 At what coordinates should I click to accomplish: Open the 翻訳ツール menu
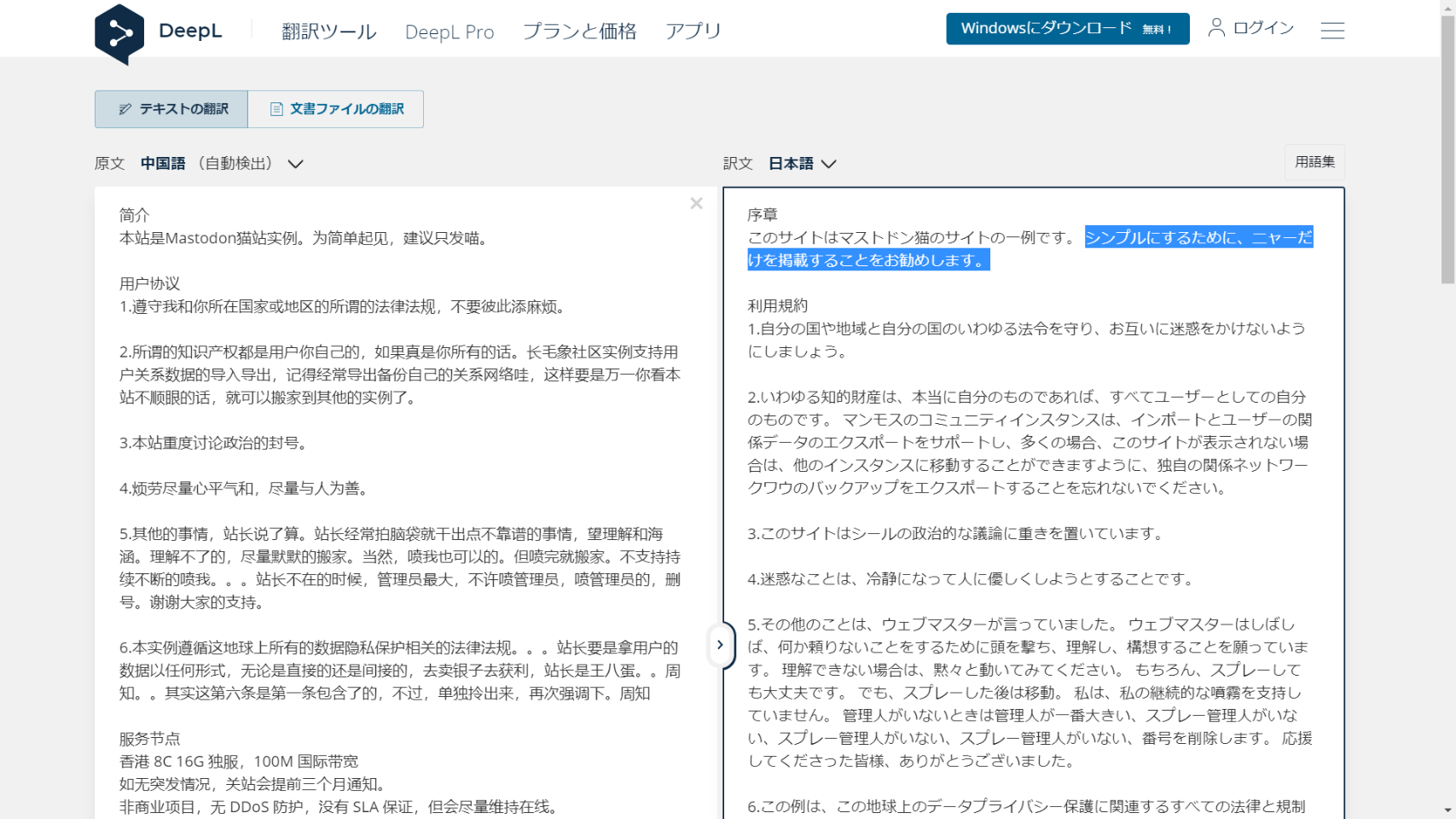pyautogui.click(x=329, y=32)
